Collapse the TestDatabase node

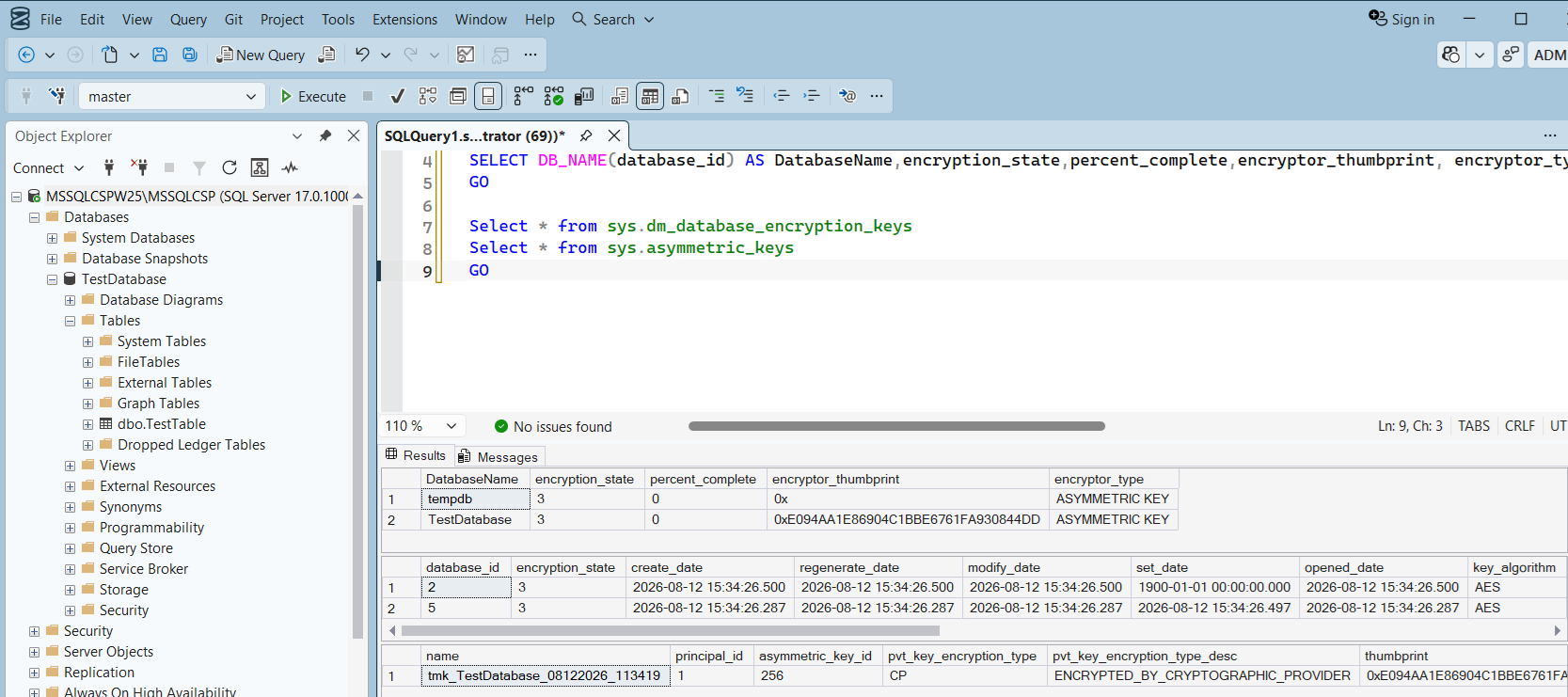coord(53,279)
